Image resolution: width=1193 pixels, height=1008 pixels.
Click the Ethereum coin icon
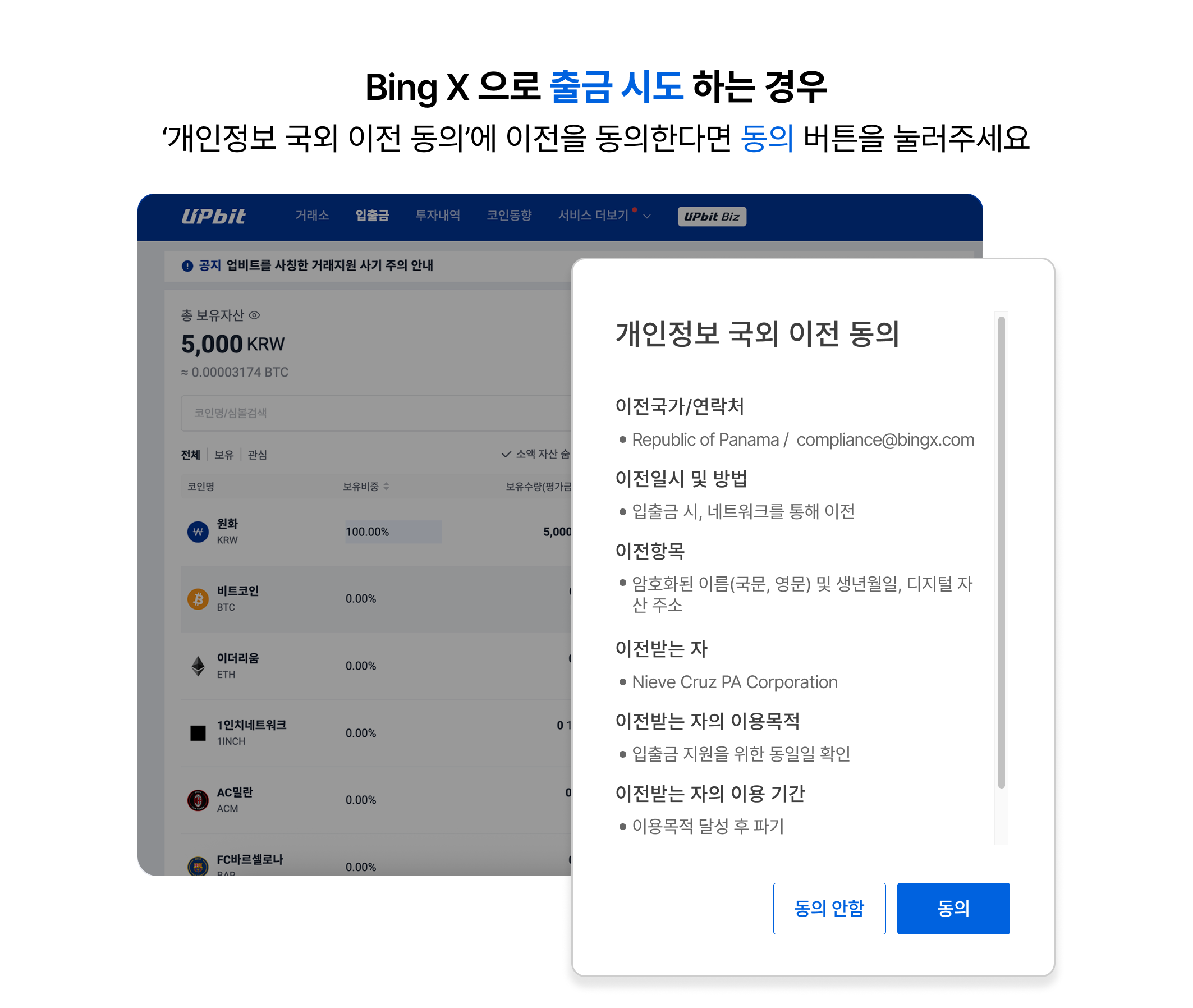pos(198,666)
